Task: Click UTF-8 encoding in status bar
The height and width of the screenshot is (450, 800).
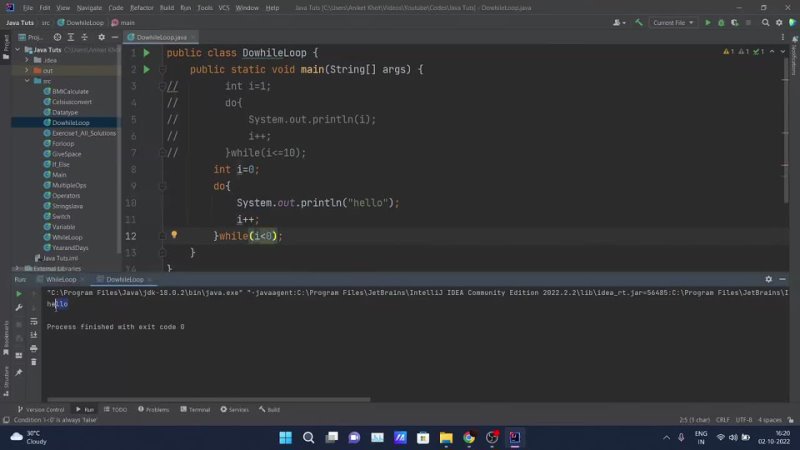Action: tap(744, 420)
